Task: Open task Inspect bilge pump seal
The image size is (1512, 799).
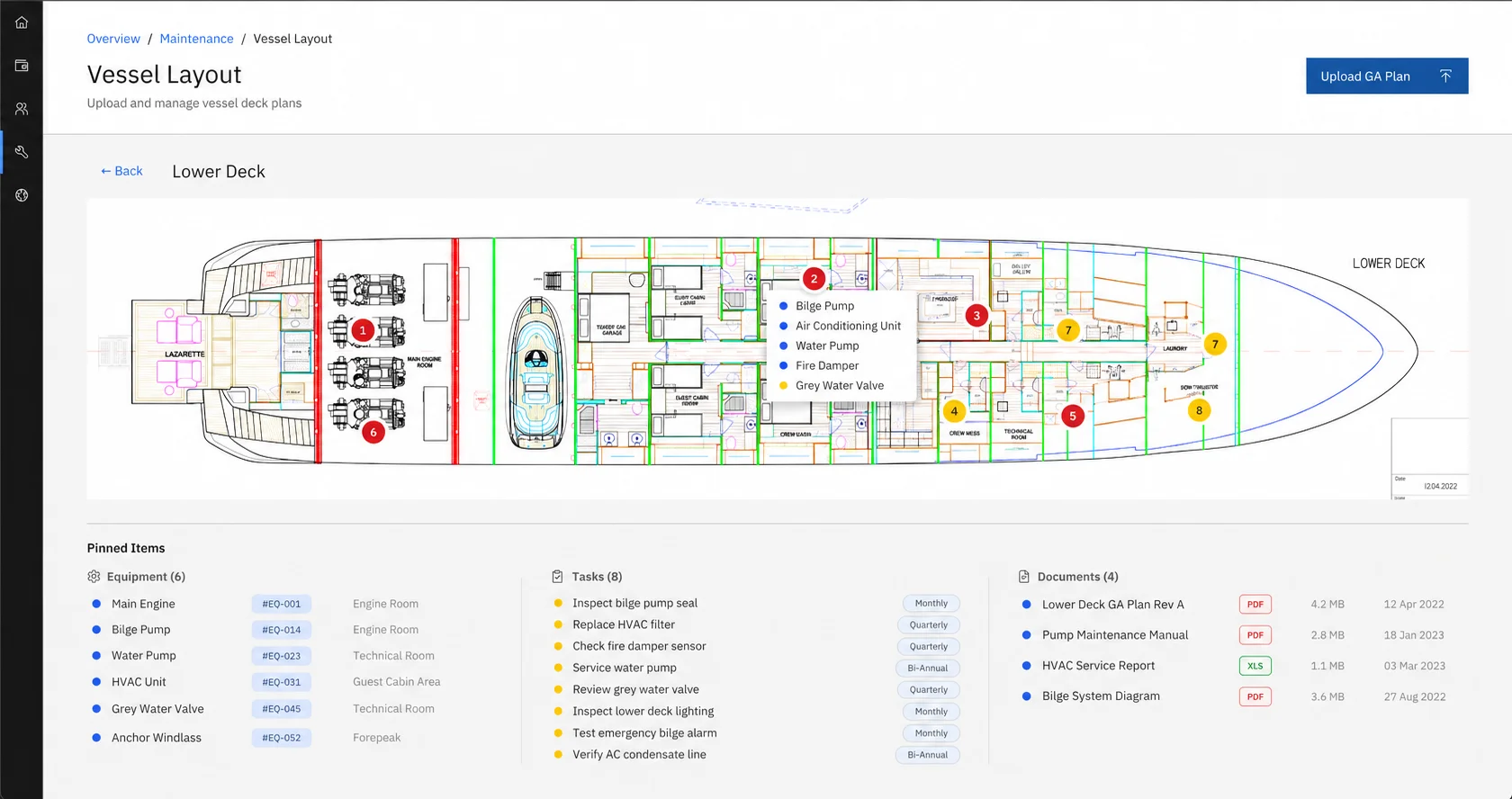Action: tap(635, 603)
